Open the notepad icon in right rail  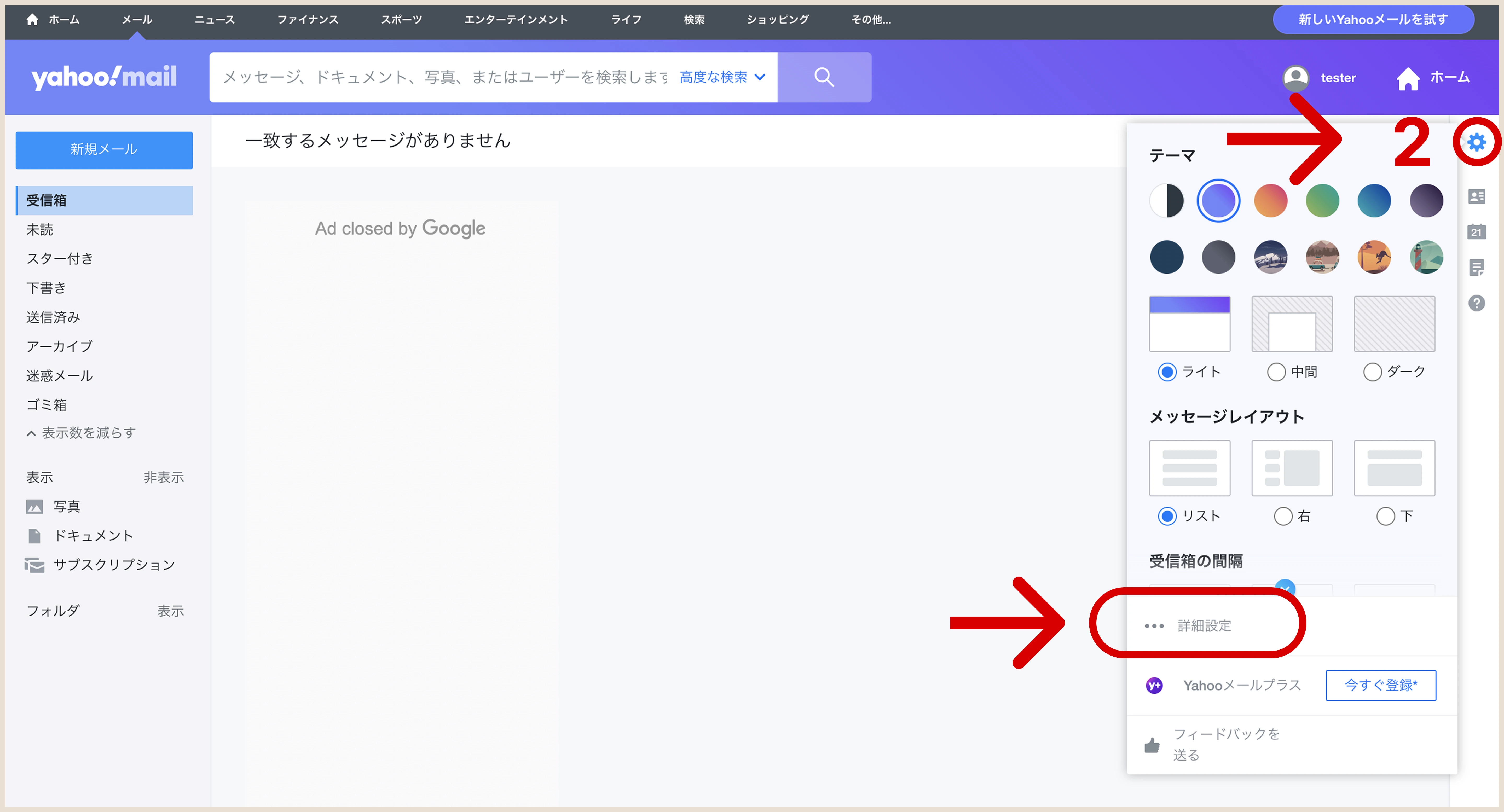point(1476,268)
